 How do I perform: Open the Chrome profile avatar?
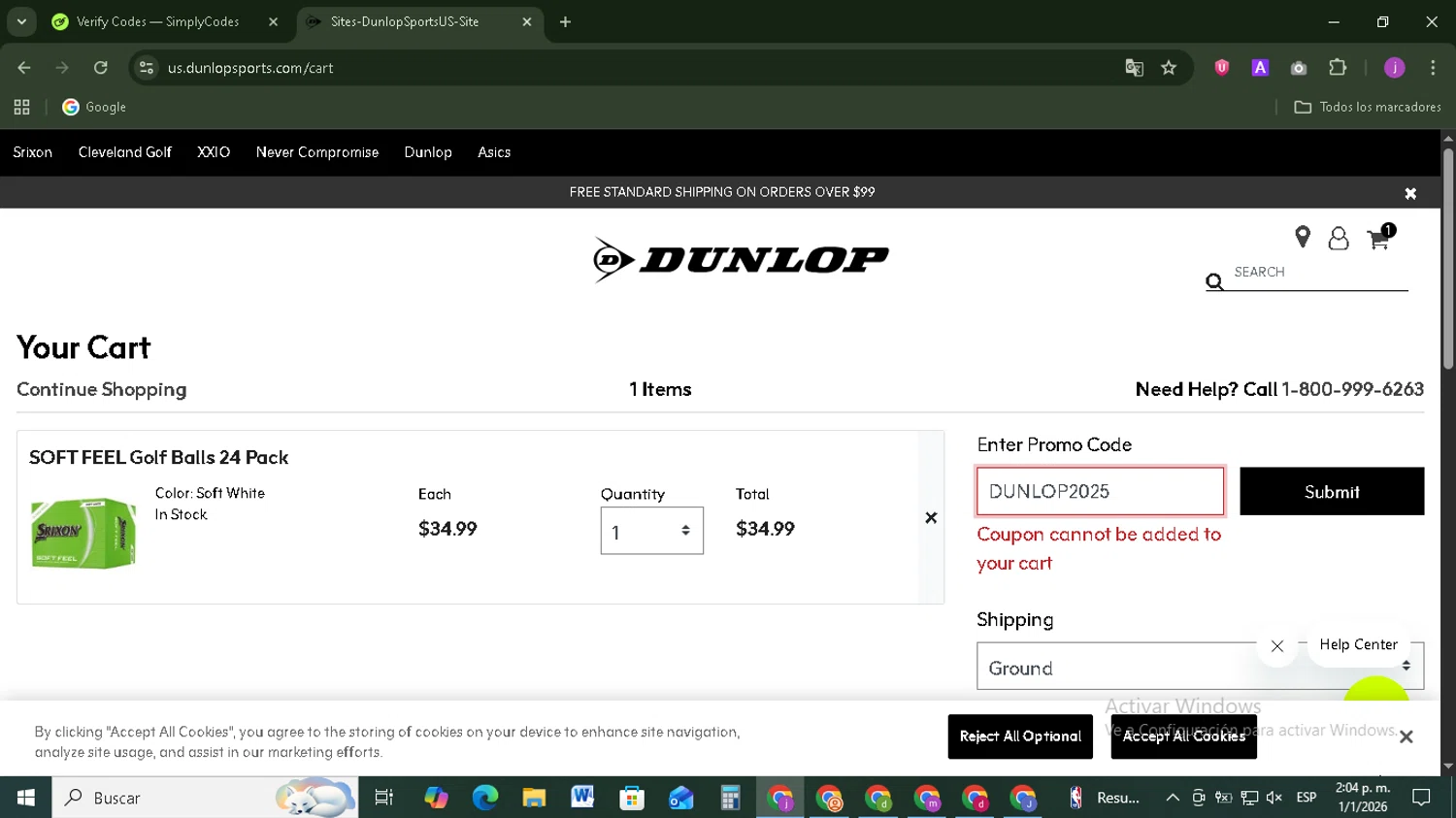point(1395,68)
